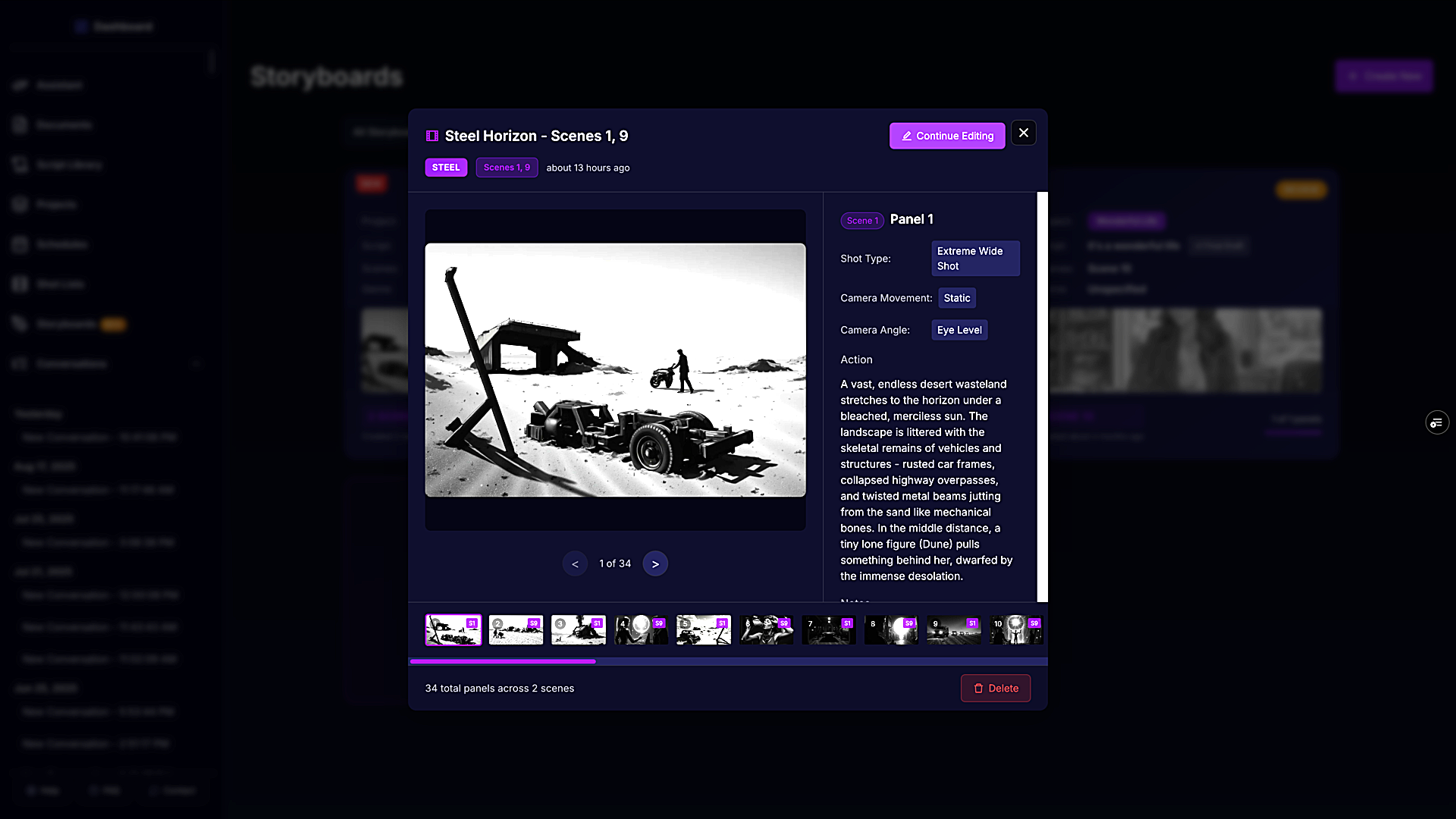This screenshot has width=1456, height=819.
Task: Click the main storyboard panel image
Action: click(x=615, y=370)
